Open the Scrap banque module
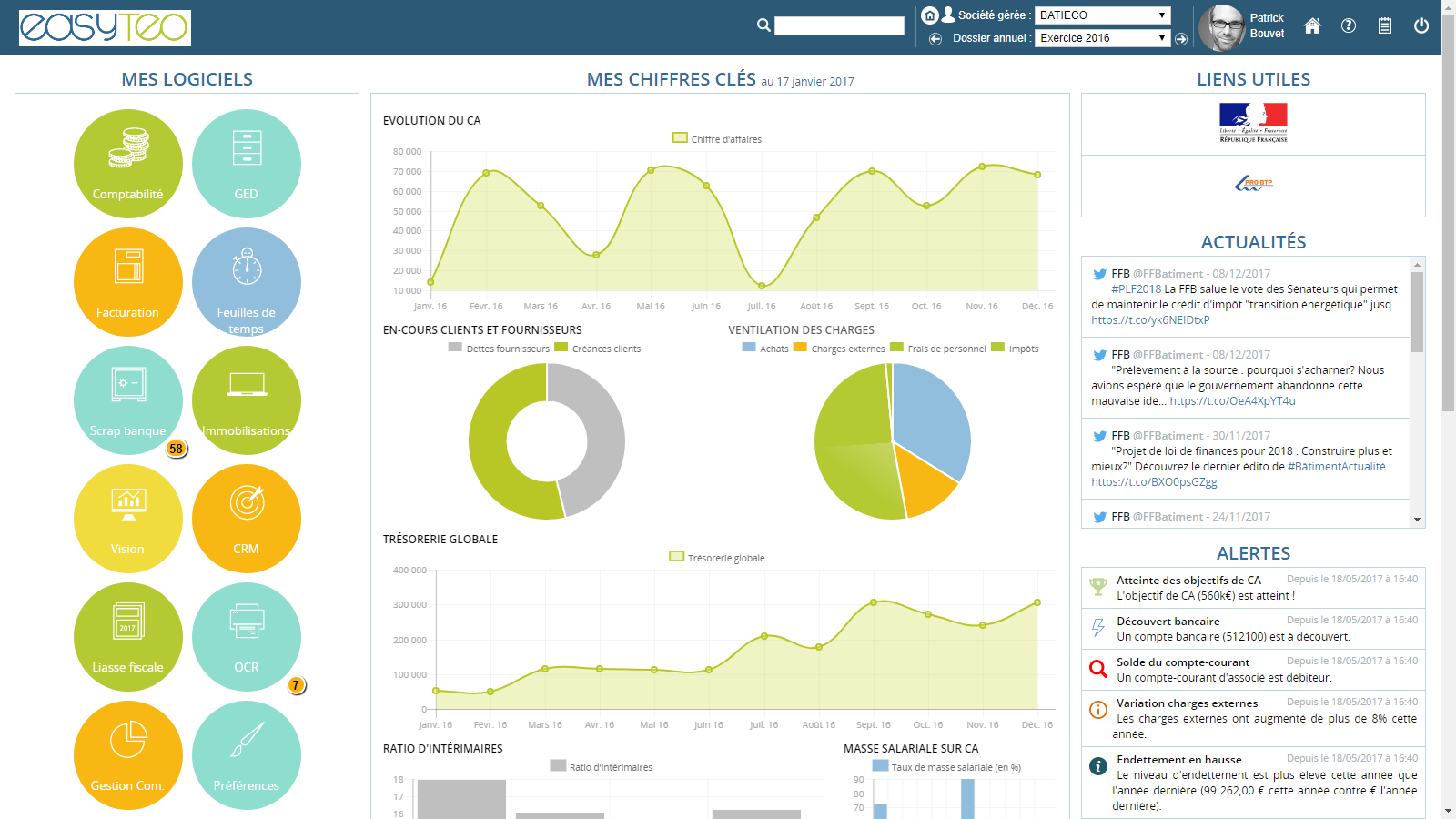The width and height of the screenshot is (1456, 819). (x=127, y=400)
